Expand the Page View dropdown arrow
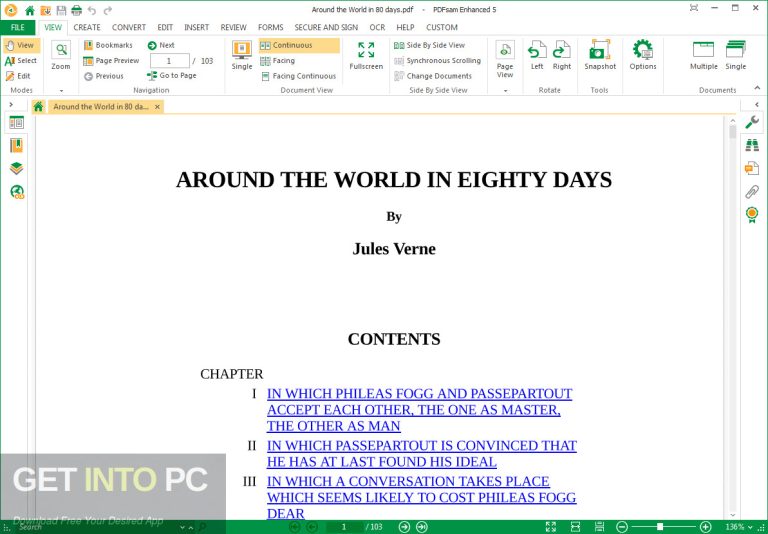The image size is (768, 534). click(x=505, y=91)
